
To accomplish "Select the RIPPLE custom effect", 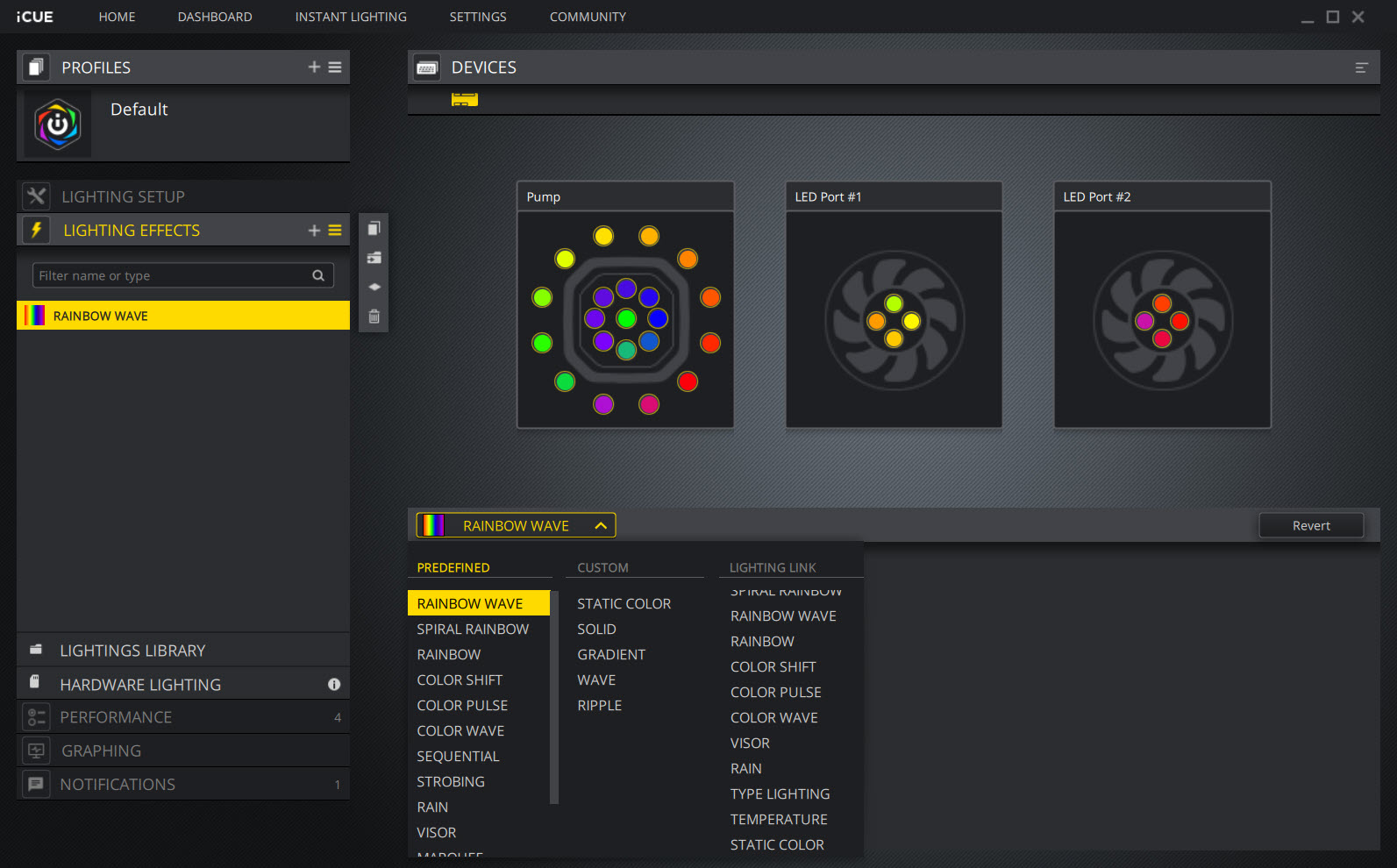I will (599, 705).
